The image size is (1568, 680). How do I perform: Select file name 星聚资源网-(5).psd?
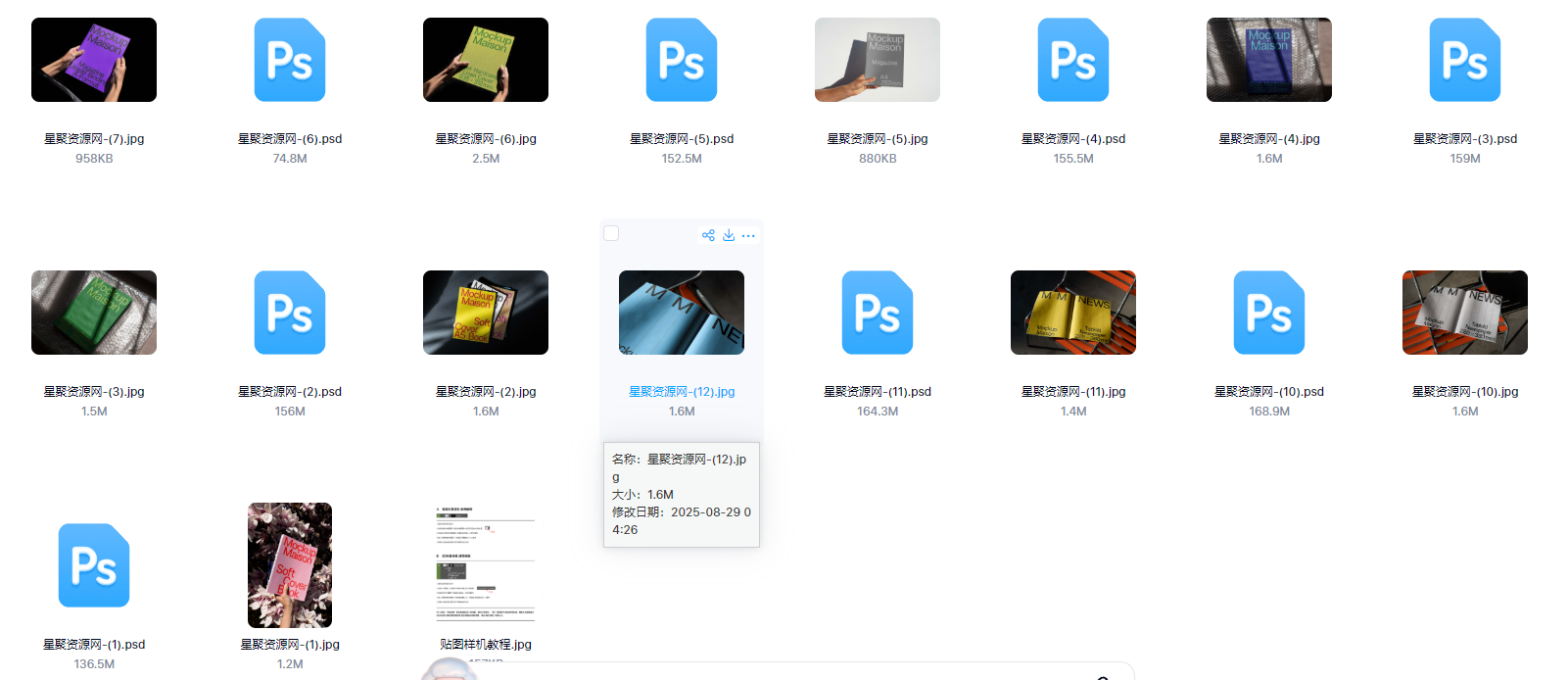(682, 139)
